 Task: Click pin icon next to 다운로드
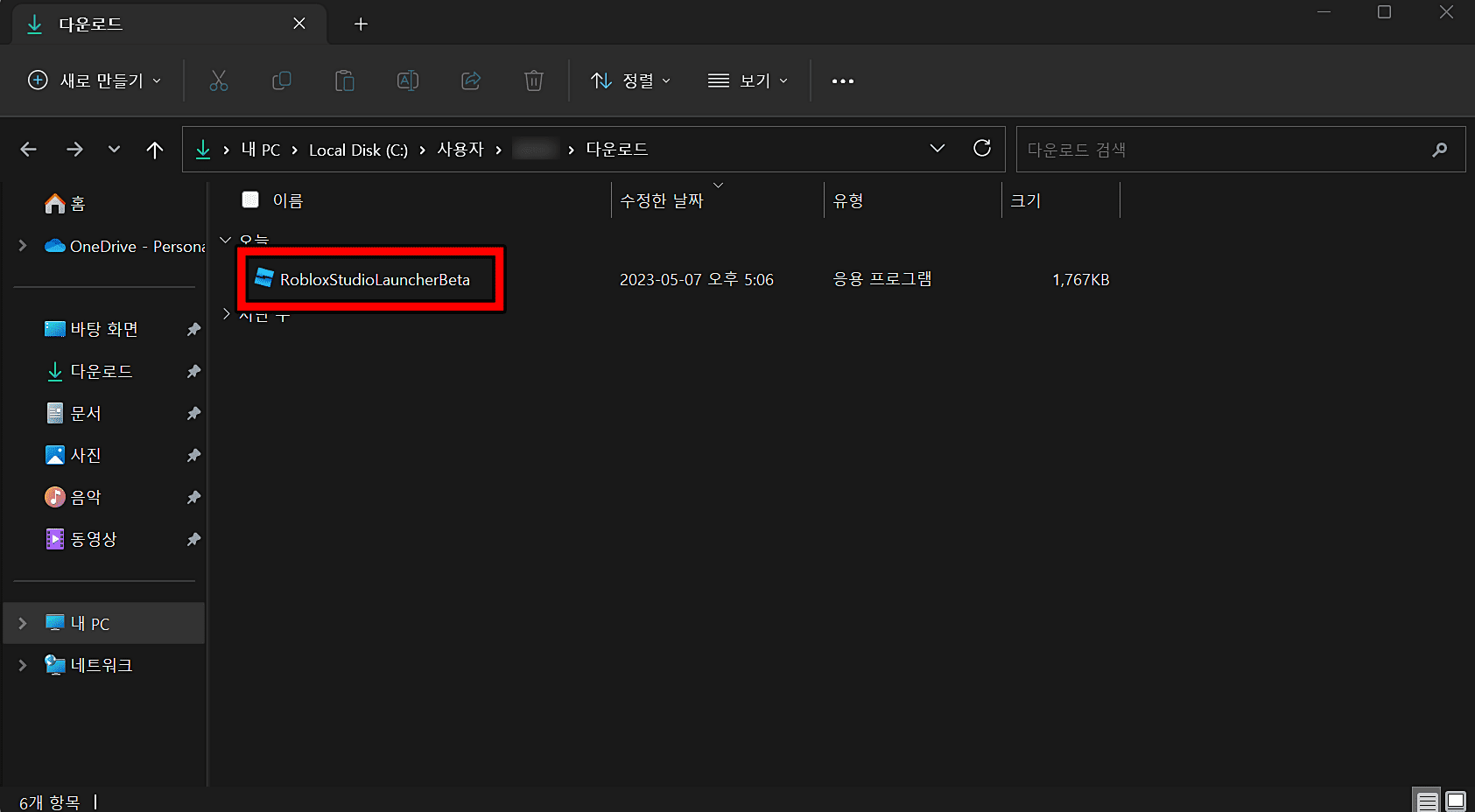click(x=193, y=371)
